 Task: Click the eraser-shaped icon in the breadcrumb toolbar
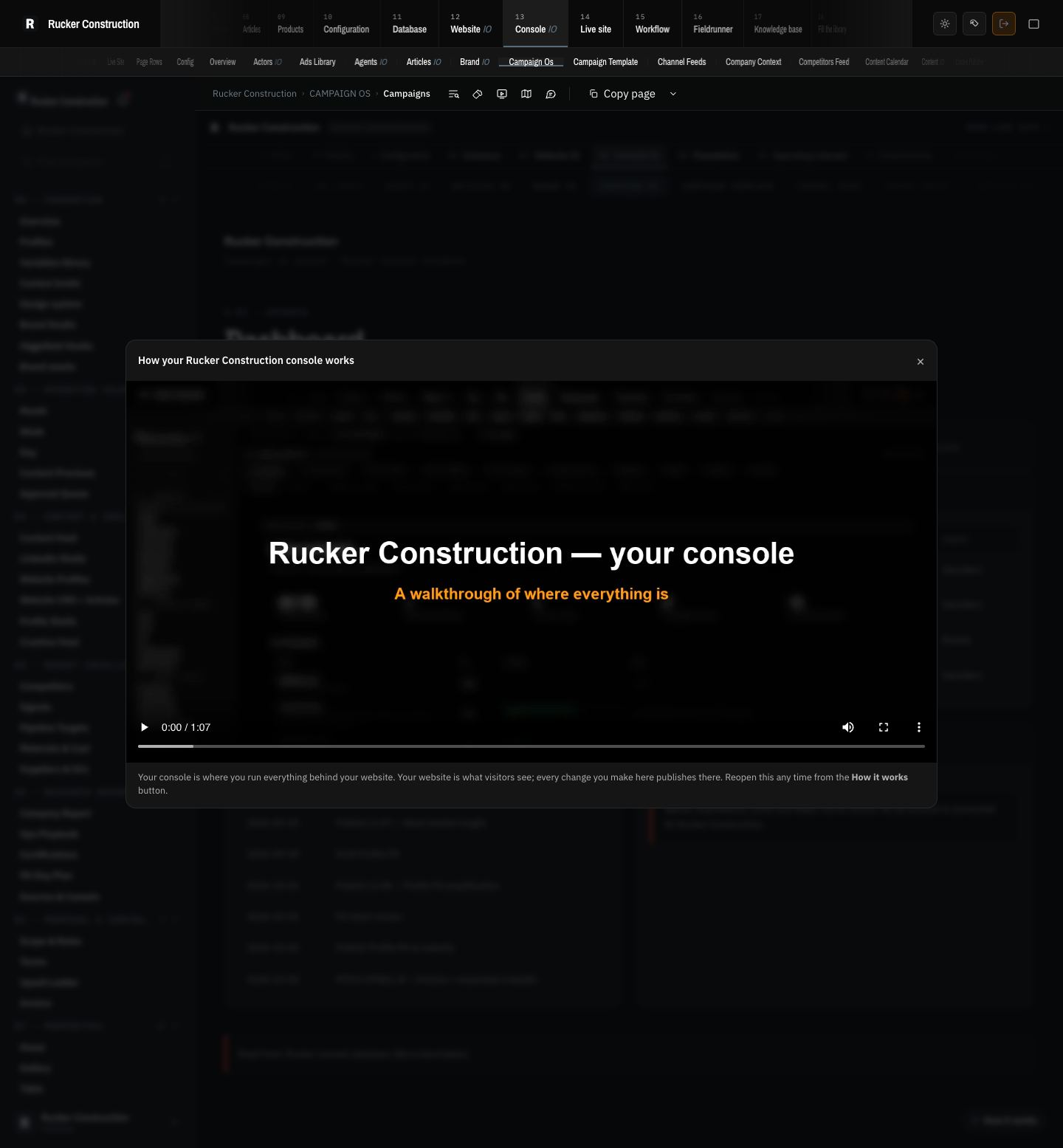pyautogui.click(x=478, y=94)
